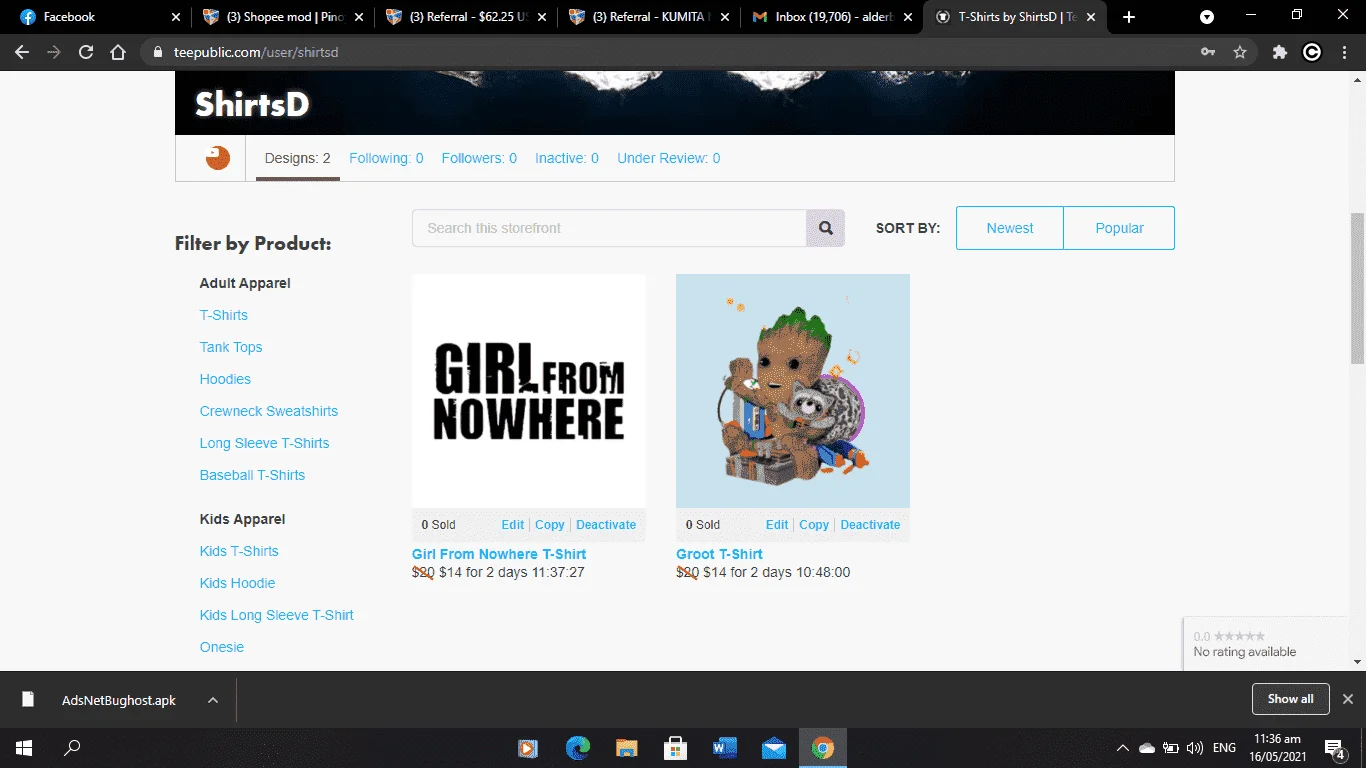This screenshot has height=768, width=1366.
Task: Open saved passwords key icon
Action: pyautogui.click(x=1208, y=53)
